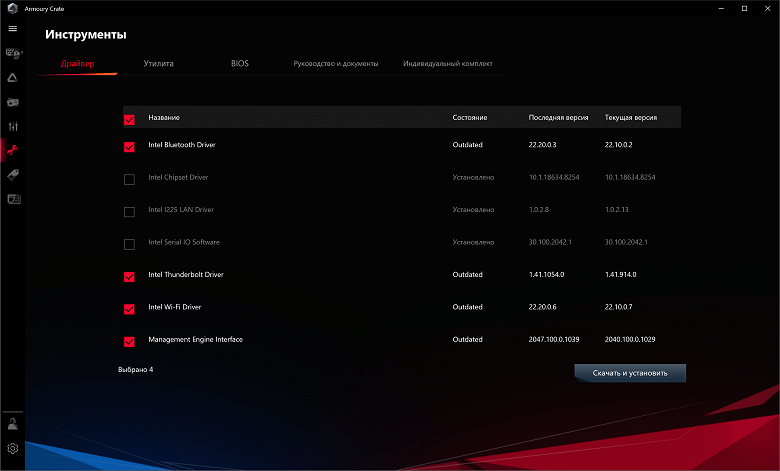Open the game library icon in sidebar
The height and width of the screenshot is (471, 780).
[x=13, y=102]
